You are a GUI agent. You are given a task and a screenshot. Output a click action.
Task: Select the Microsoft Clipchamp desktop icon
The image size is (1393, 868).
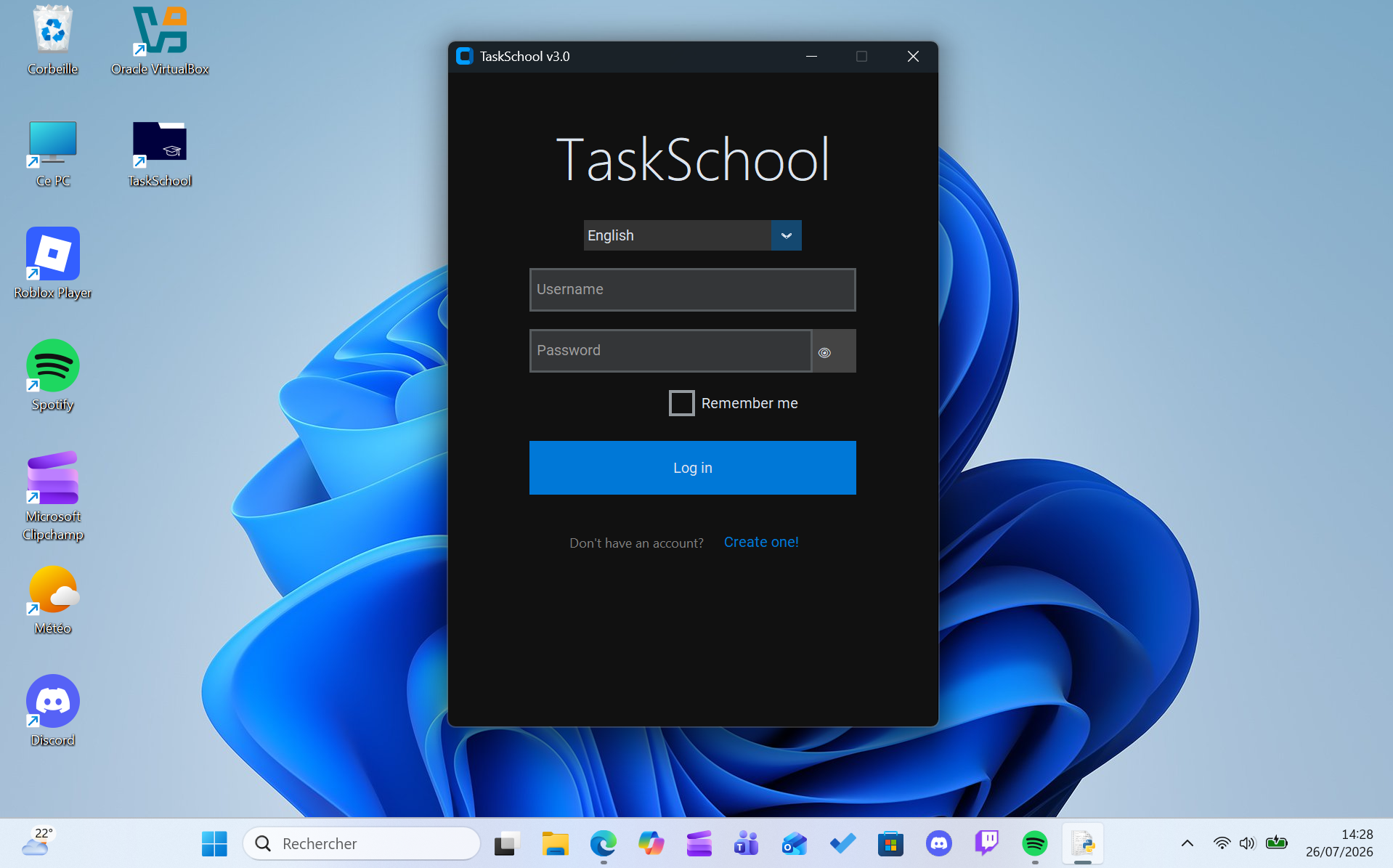coord(52,497)
